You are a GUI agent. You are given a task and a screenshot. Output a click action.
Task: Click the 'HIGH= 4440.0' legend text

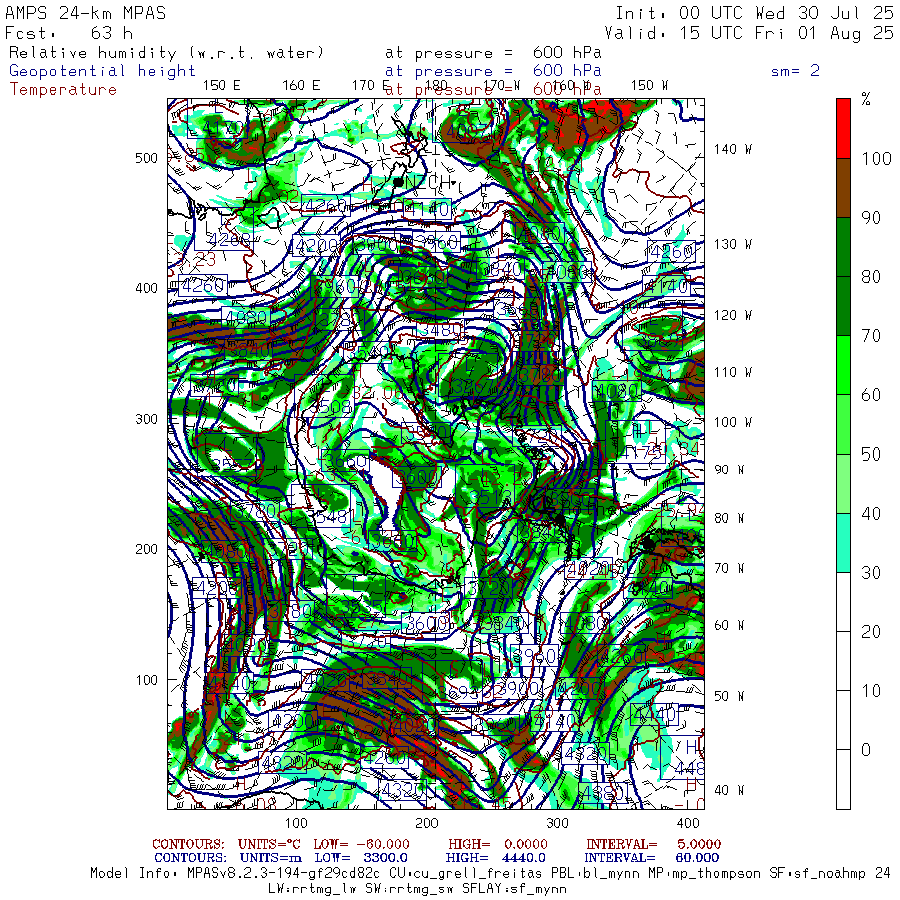pos(495,858)
